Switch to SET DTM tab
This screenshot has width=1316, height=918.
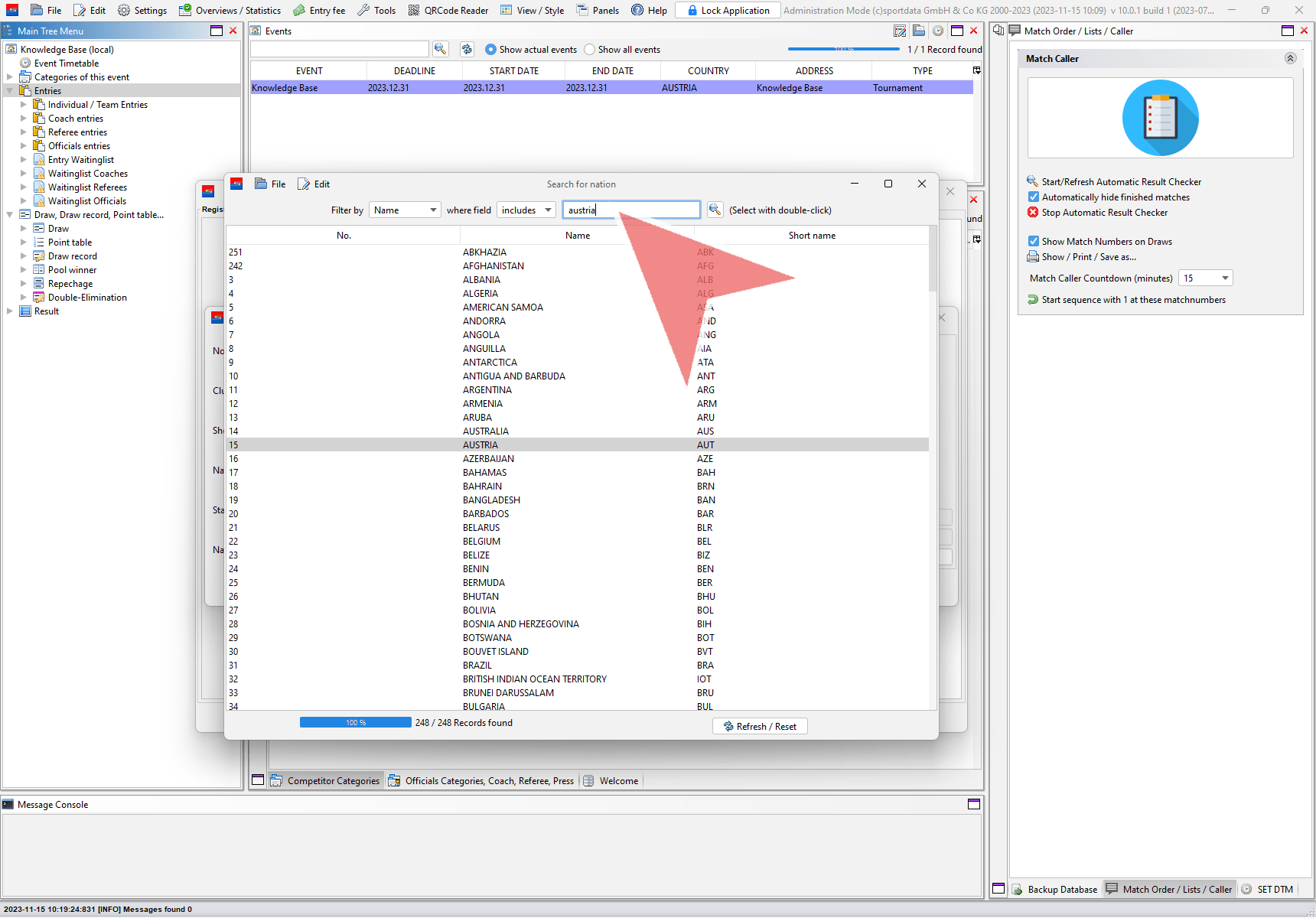(1267, 889)
